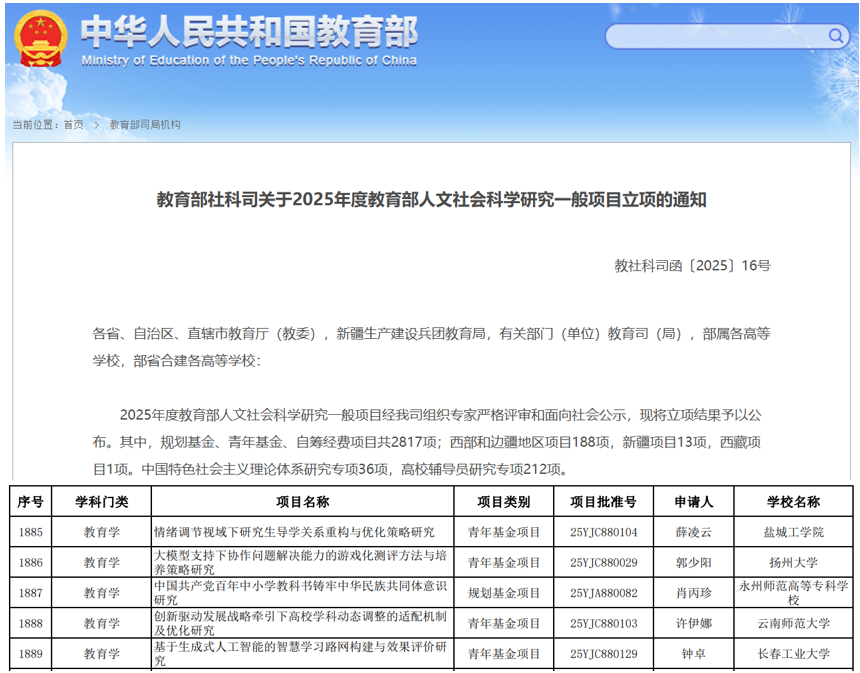Click the English Ministry of Education subtitle
This screenshot has height=673, width=860.
click(248, 60)
